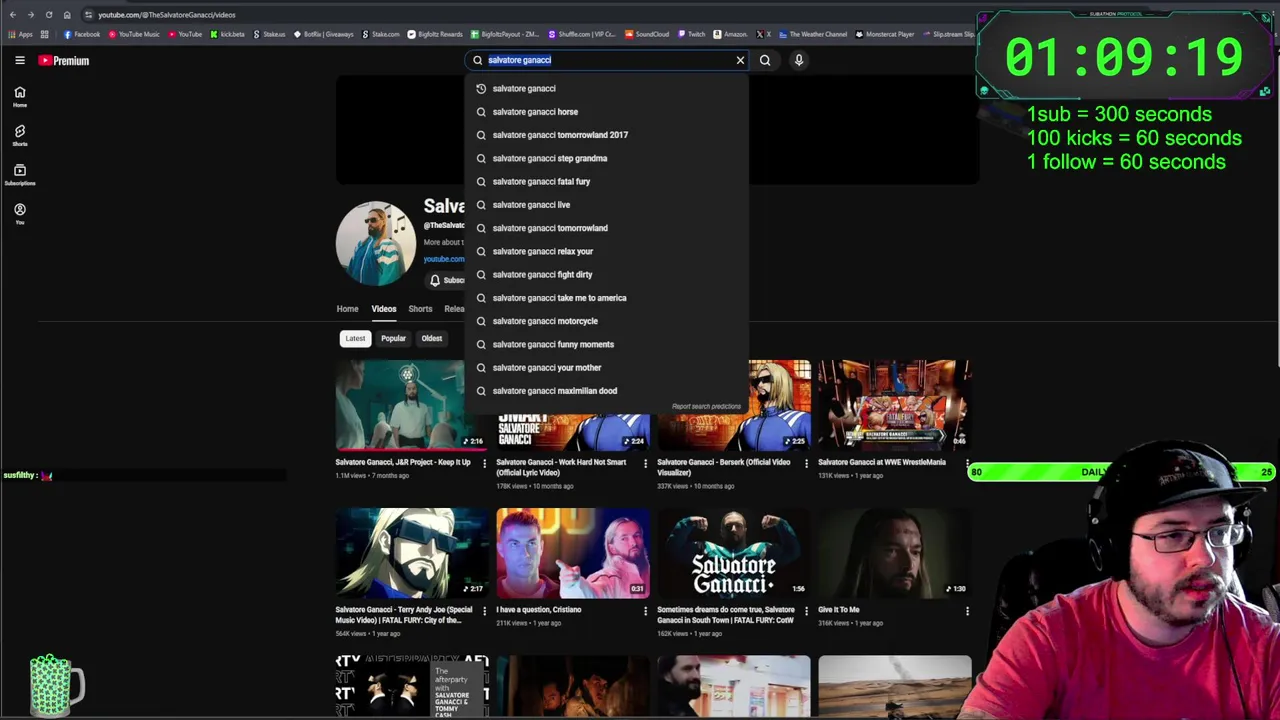
Task: Switch to the channel Home tab
Action: click(347, 309)
